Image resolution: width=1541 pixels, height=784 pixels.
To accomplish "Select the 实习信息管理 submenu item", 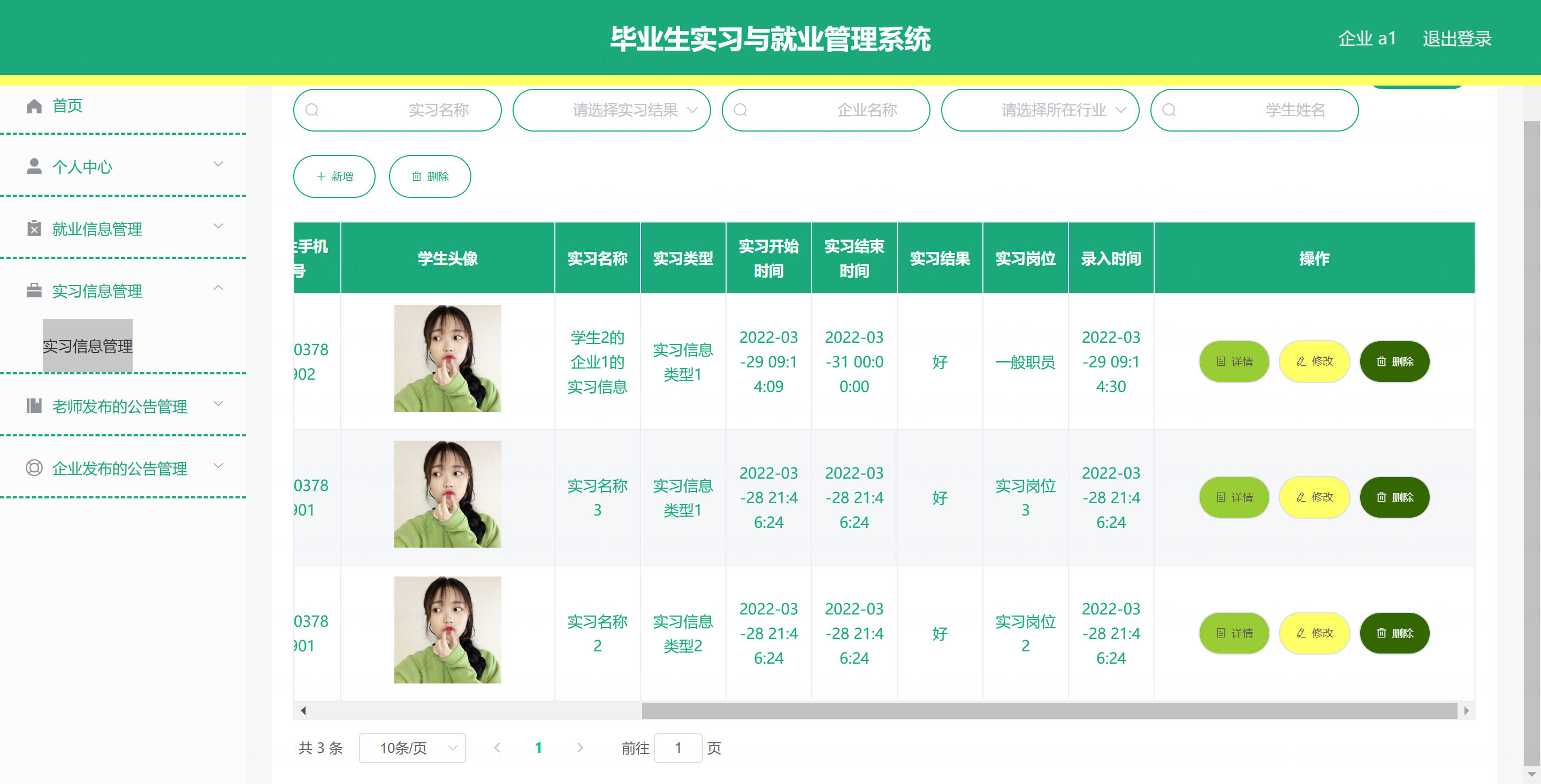I will point(87,345).
